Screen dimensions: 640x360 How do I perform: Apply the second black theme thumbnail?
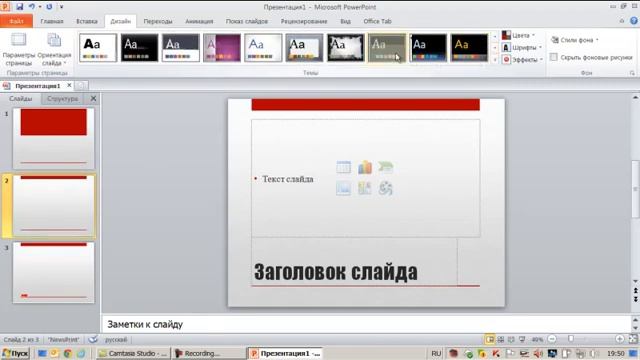tap(139, 48)
